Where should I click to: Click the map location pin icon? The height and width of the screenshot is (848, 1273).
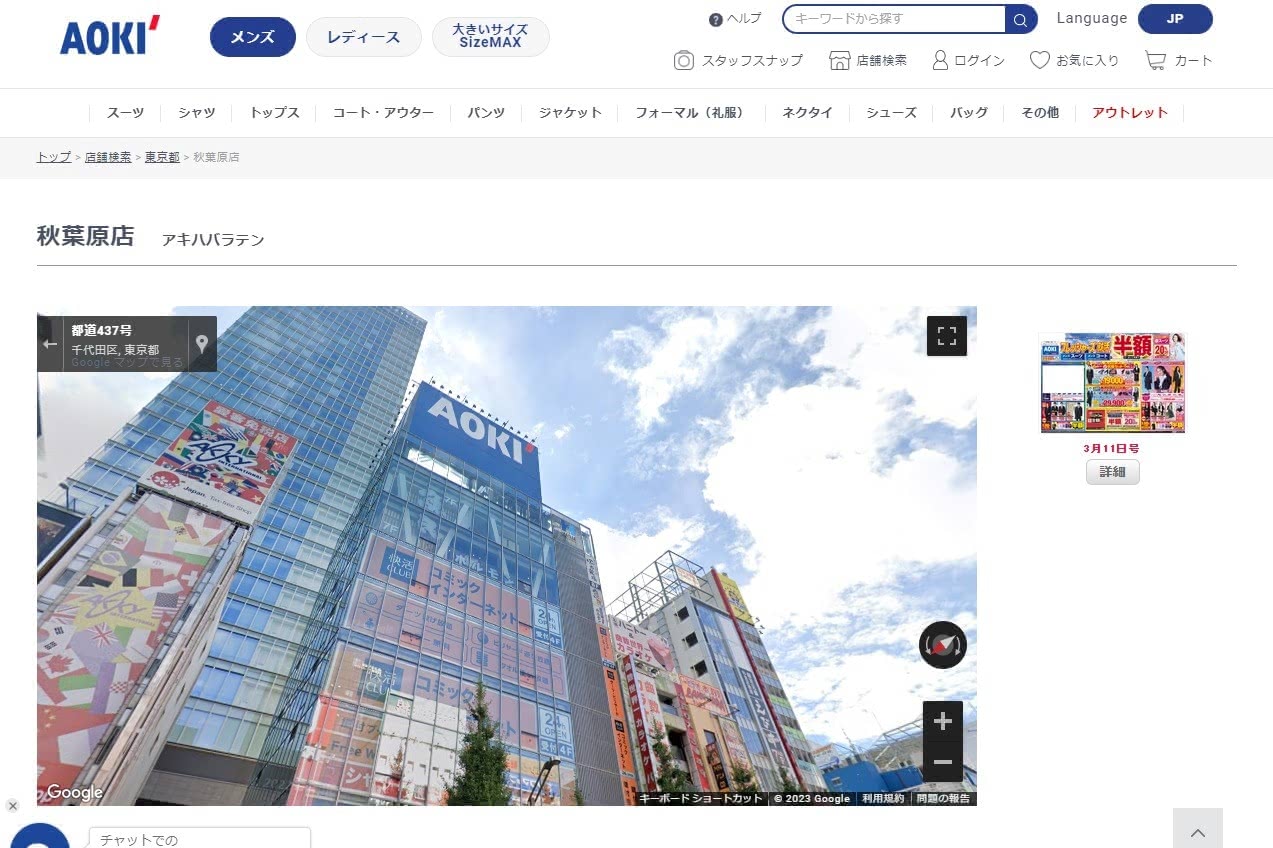(202, 344)
